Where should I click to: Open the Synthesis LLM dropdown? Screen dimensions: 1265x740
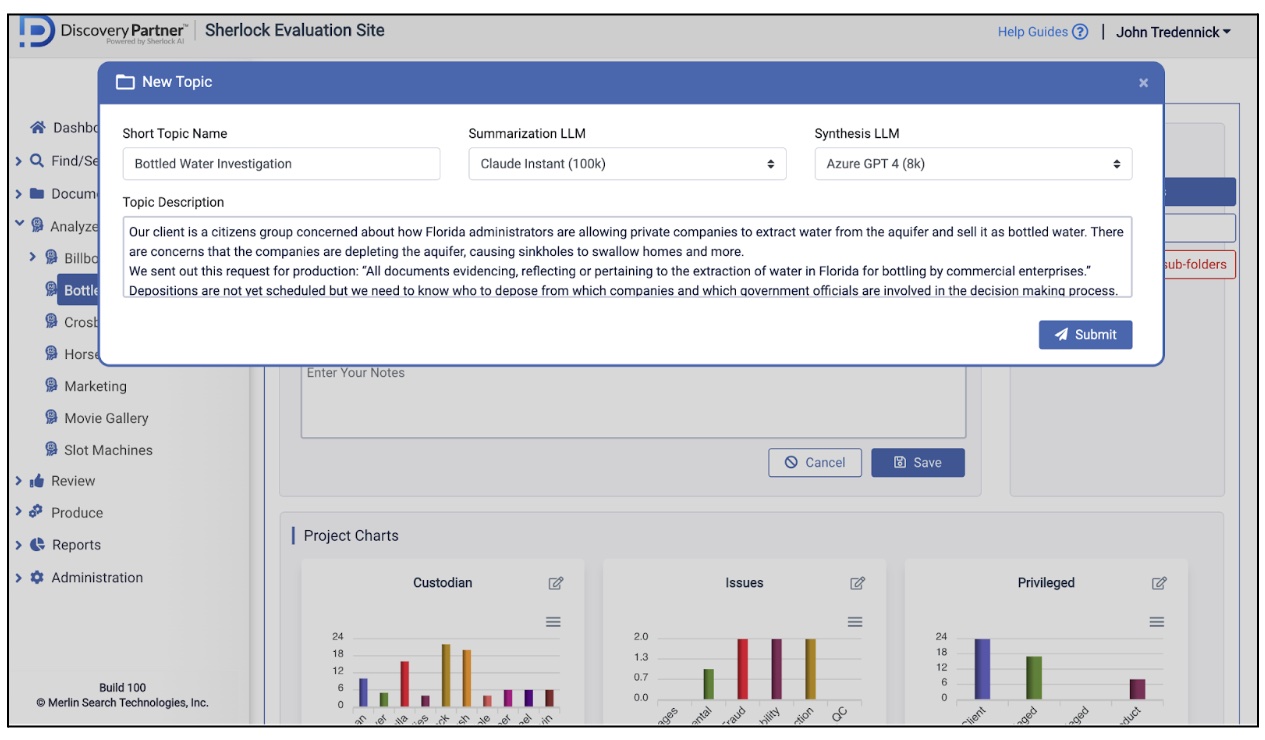tap(973, 164)
